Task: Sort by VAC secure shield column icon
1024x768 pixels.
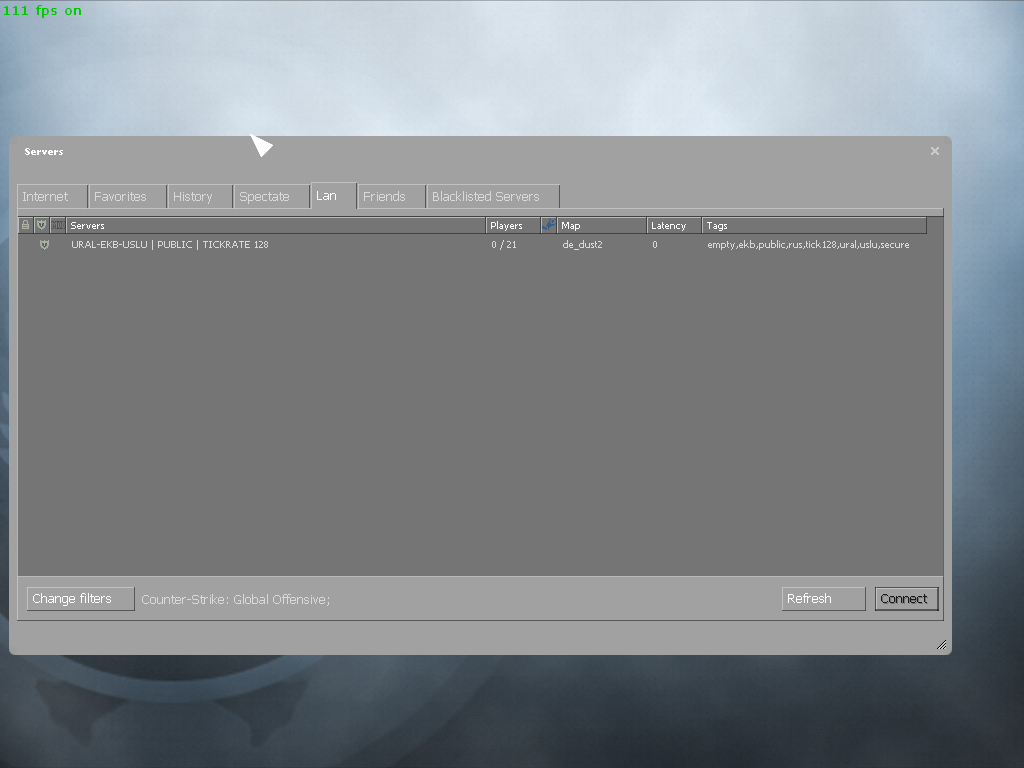Action: (x=41, y=225)
